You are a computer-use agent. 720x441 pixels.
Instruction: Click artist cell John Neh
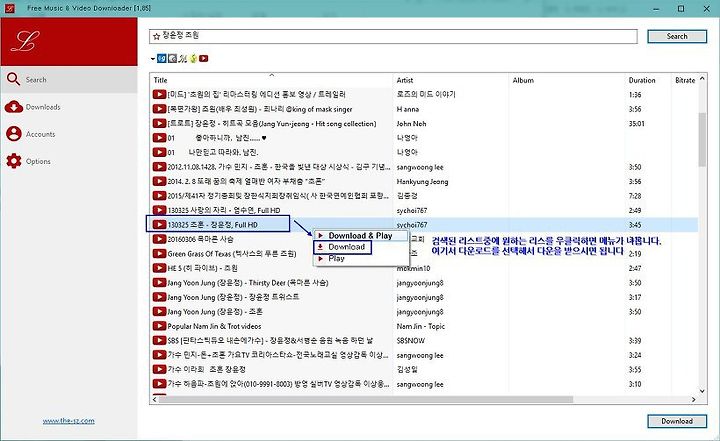411,124
